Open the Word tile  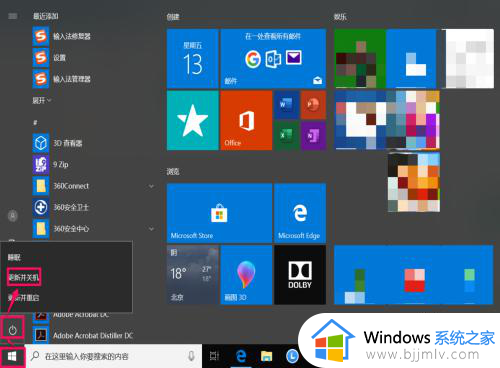(x=286, y=105)
